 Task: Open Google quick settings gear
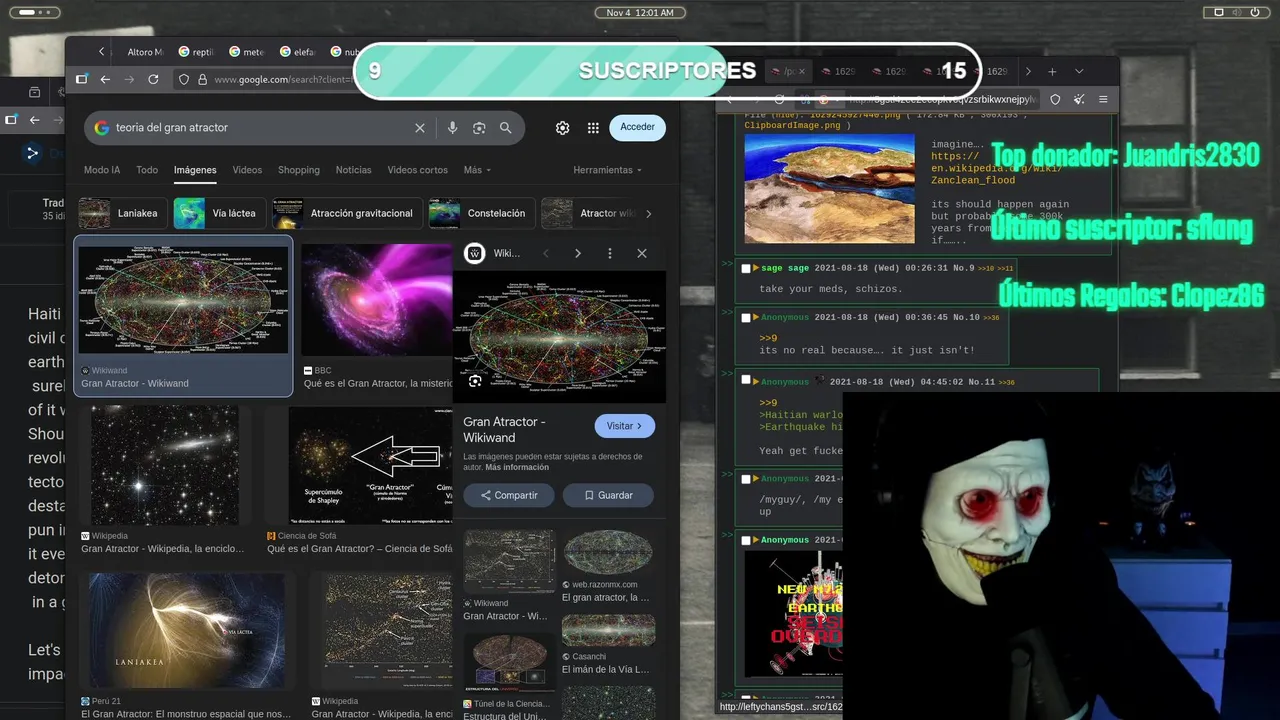click(563, 128)
